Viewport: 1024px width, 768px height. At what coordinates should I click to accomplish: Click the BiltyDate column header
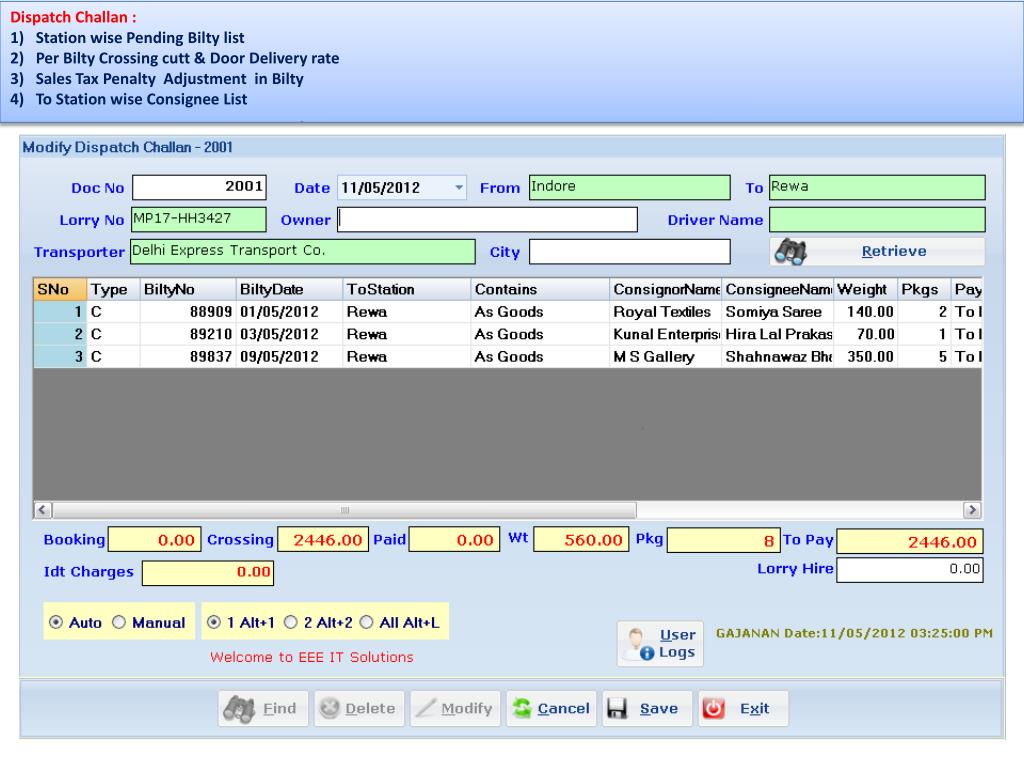289,289
